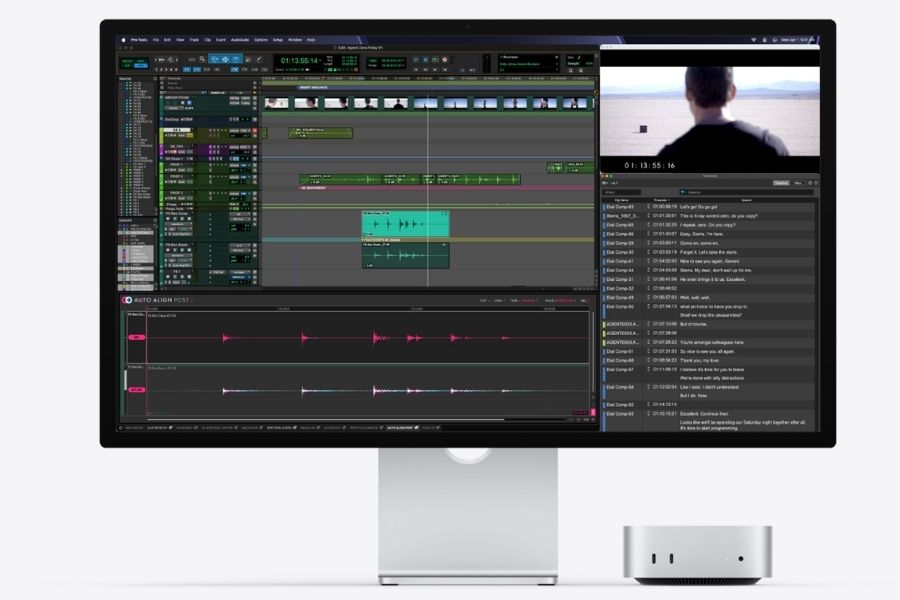Switch the Transcript window to Timeline view
This screenshot has height=600, width=900.
point(781,183)
